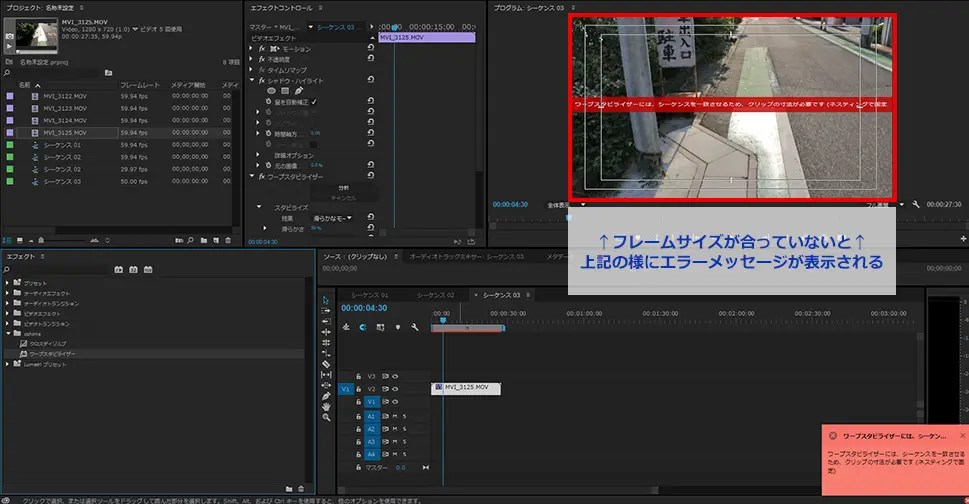Expand the Video Transitions folder

click(x=8, y=324)
